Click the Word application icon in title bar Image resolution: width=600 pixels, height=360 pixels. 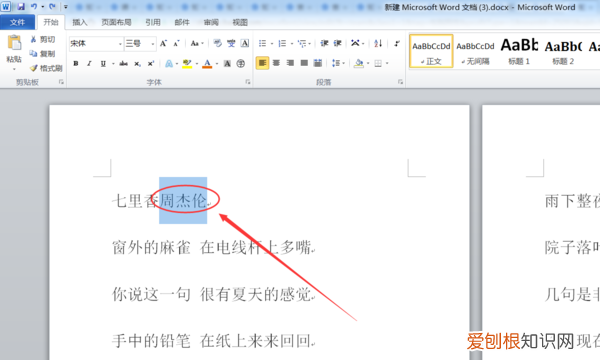(6, 7)
